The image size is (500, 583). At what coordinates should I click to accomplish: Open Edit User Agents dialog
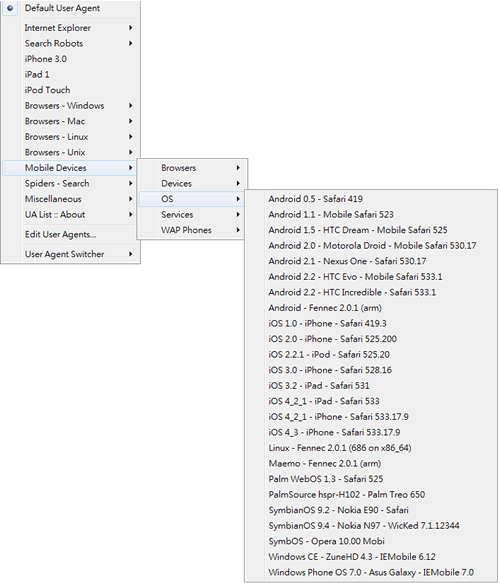pos(71,235)
